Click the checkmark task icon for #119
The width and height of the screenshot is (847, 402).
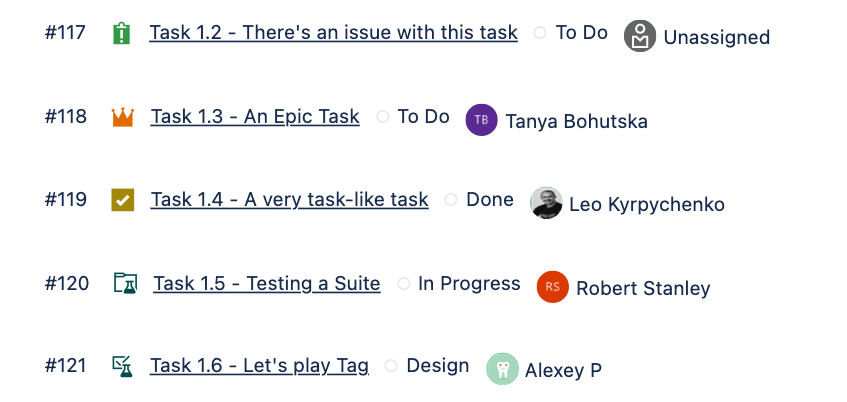[x=122, y=200]
